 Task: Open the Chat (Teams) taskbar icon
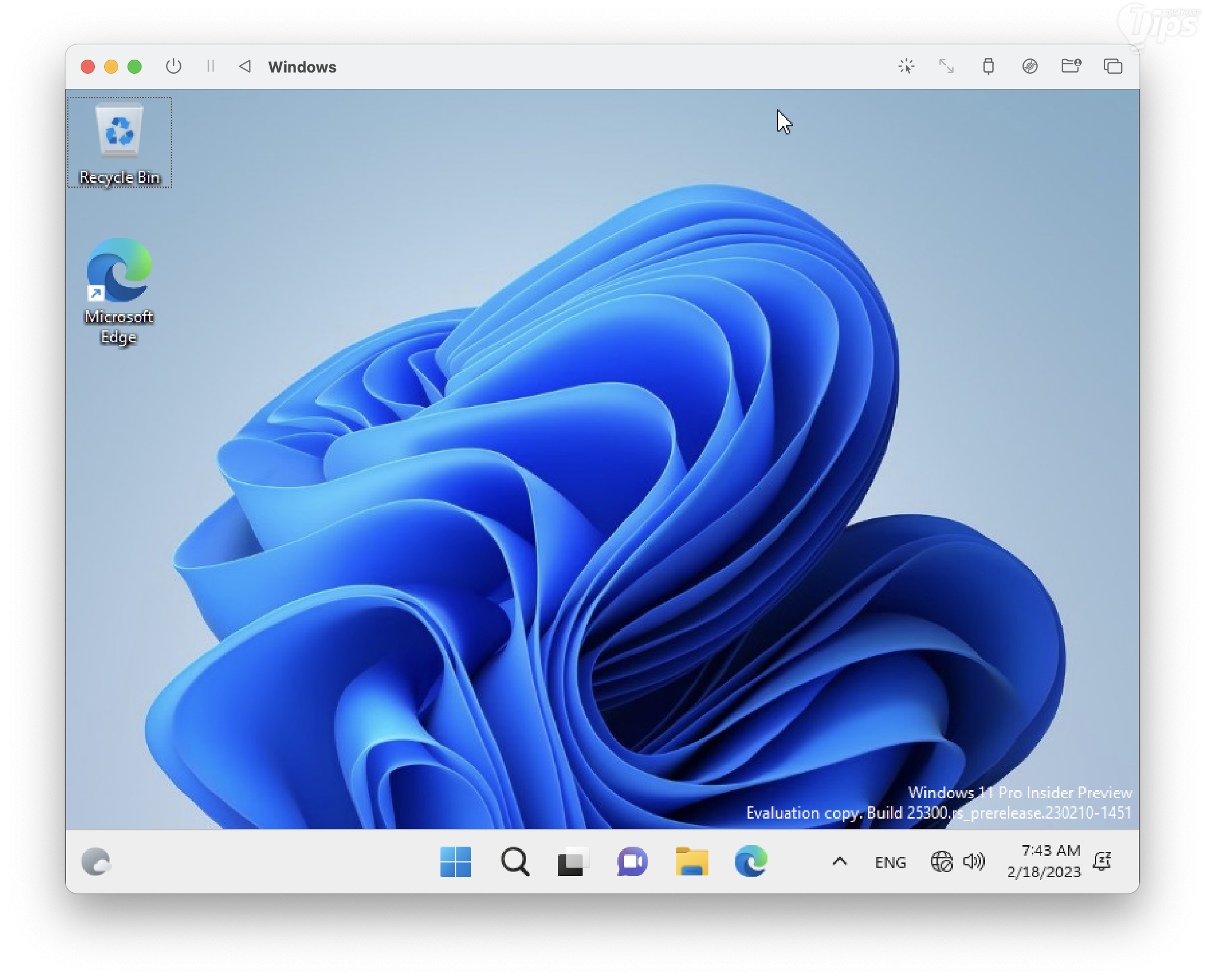click(632, 861)
